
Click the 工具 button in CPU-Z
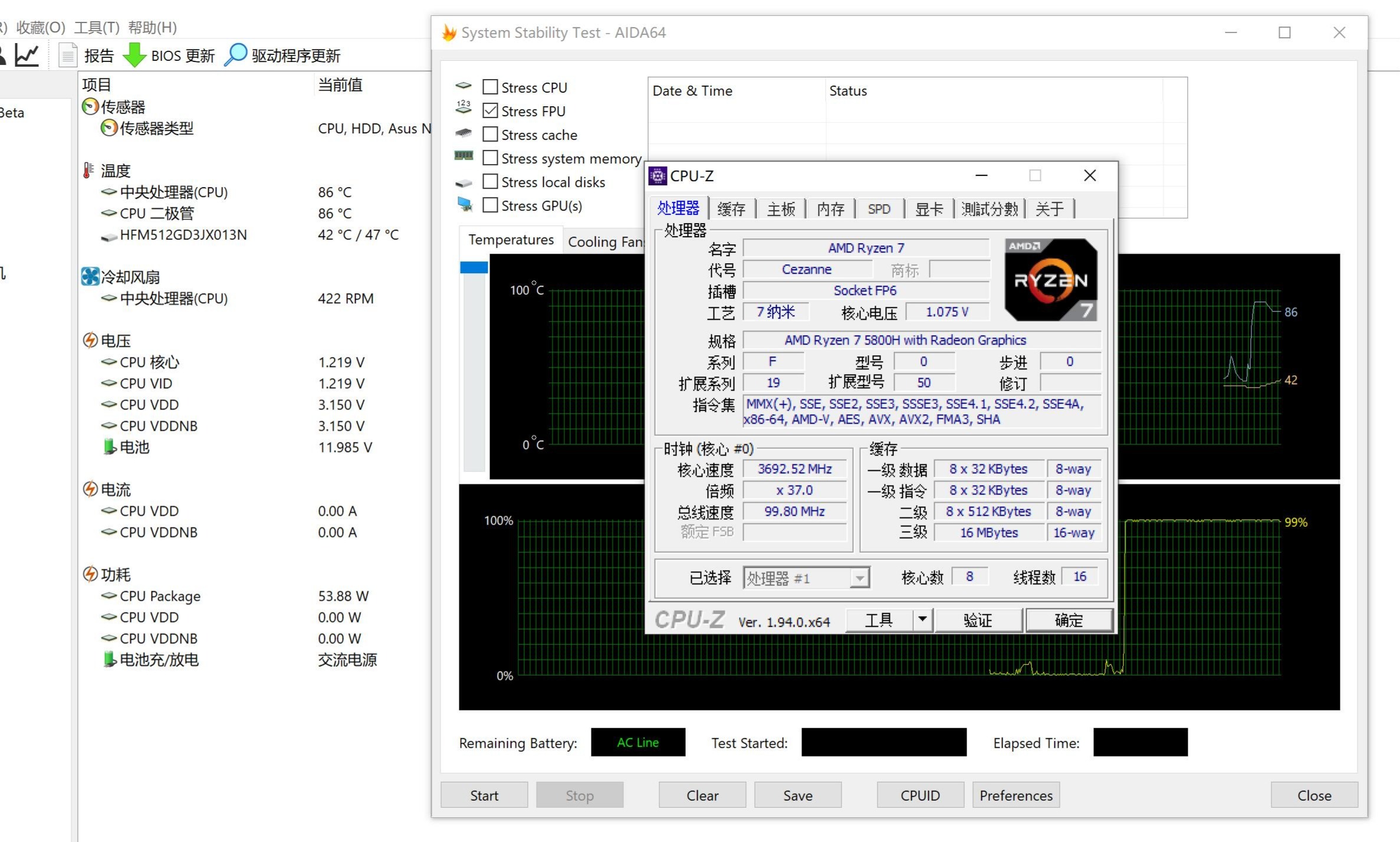coord(879,620)
